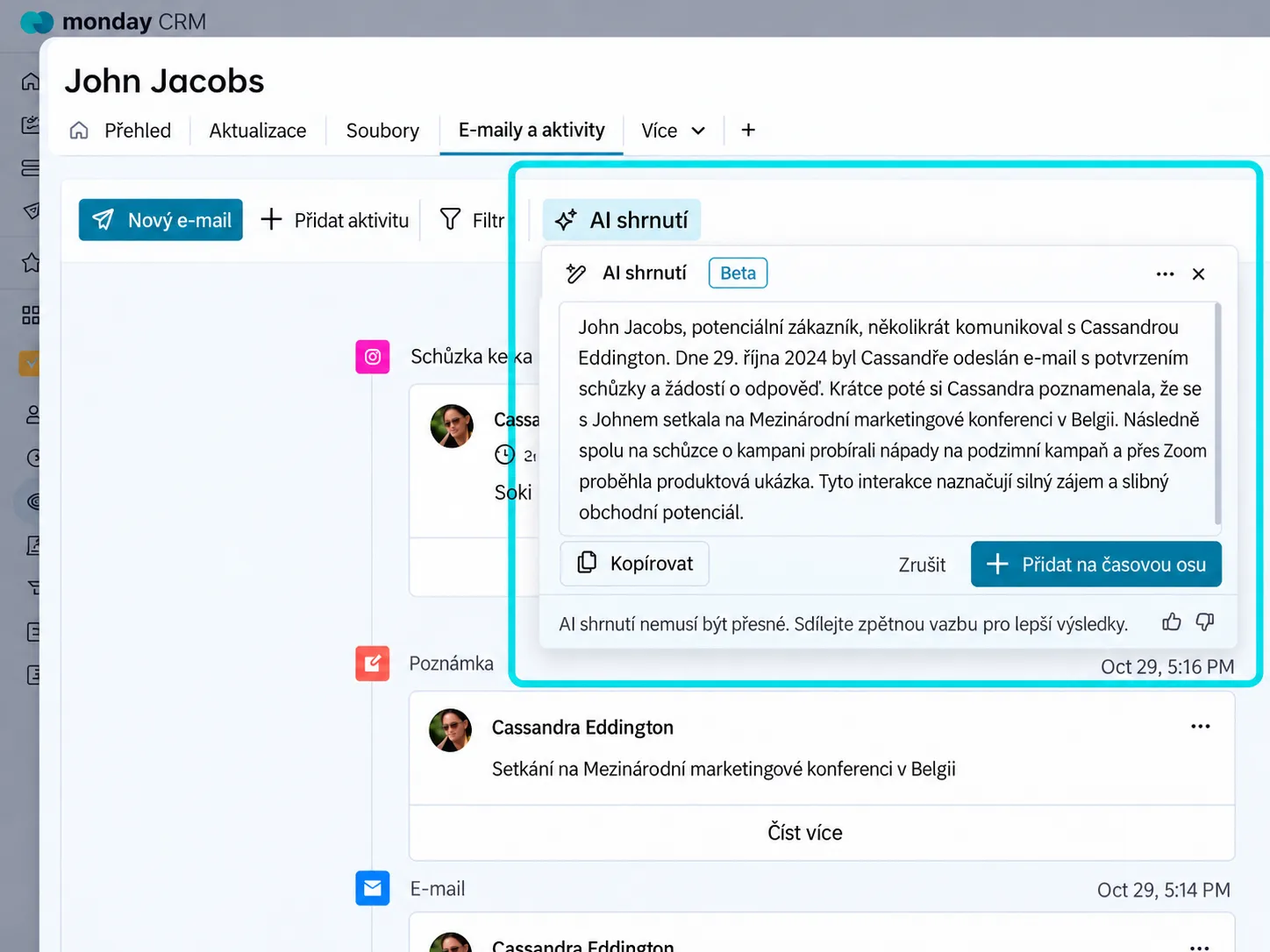
Task: Click the John Jacobs title
Action: click(x=164, y=82)
